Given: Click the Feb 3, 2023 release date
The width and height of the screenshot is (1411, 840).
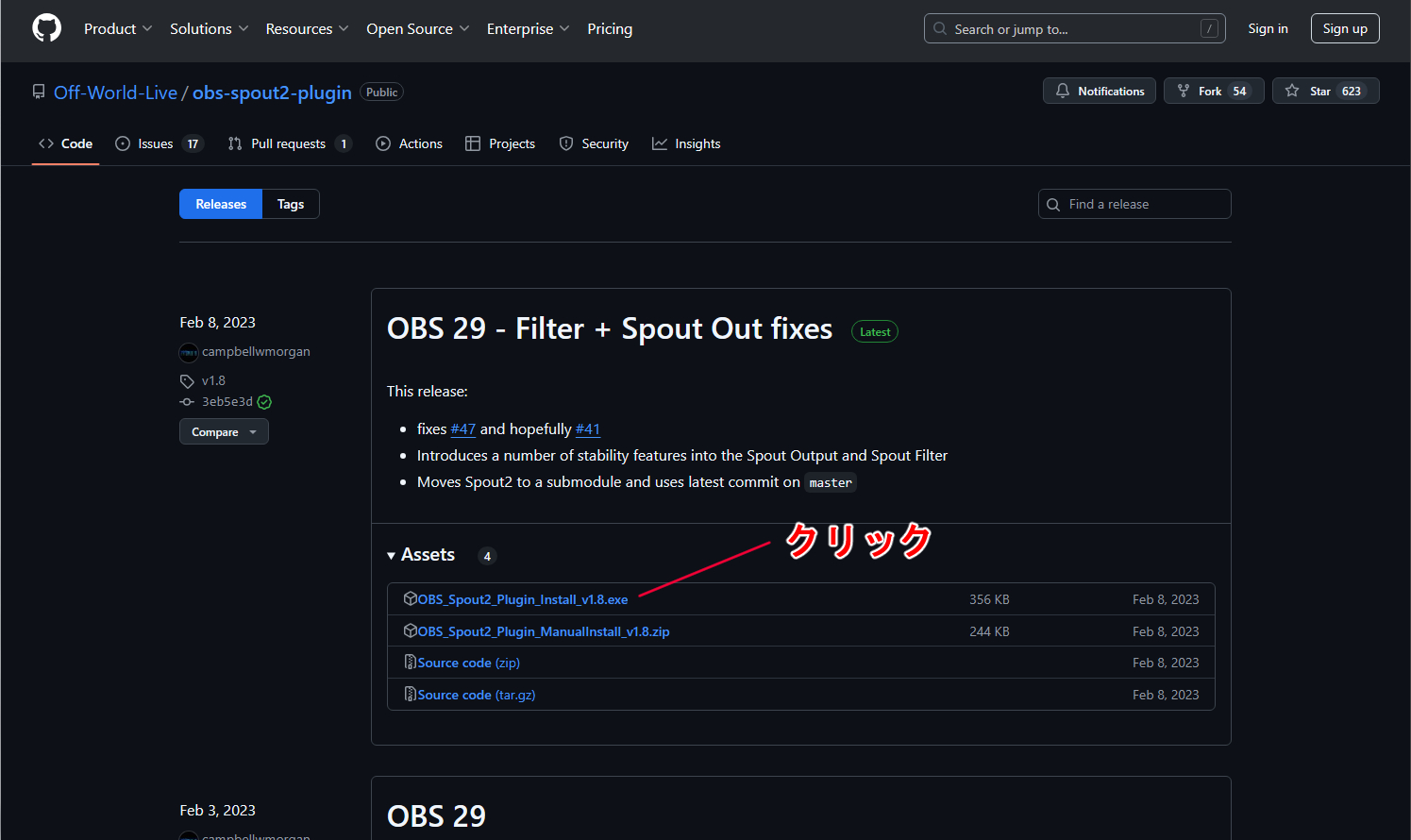Looking at the screenshot, I should (218, 810).
